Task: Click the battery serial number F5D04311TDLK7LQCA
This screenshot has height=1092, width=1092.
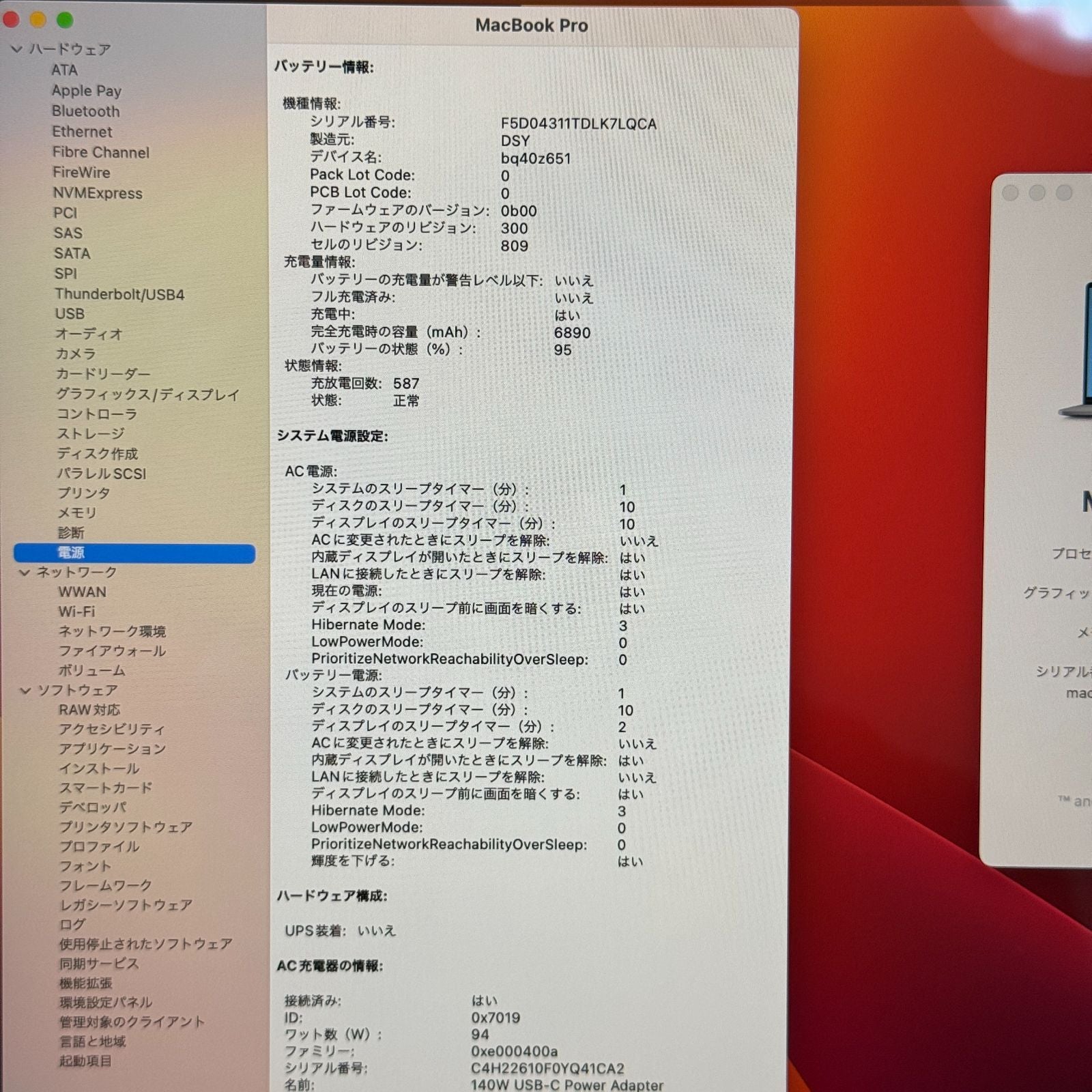Action: point(579,124)
